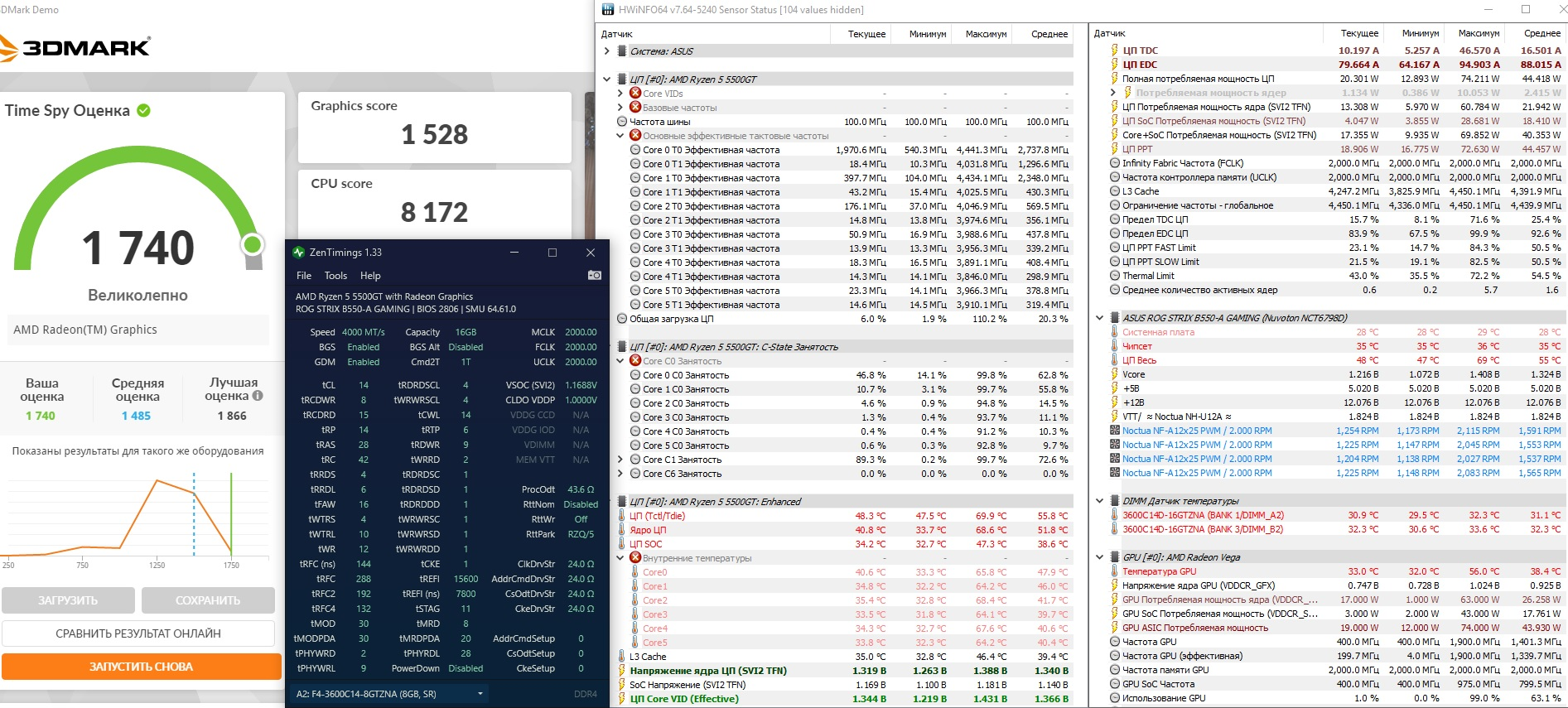Click the СОХРАНИТЬ button in 3DMark

(x=208, y=600)
